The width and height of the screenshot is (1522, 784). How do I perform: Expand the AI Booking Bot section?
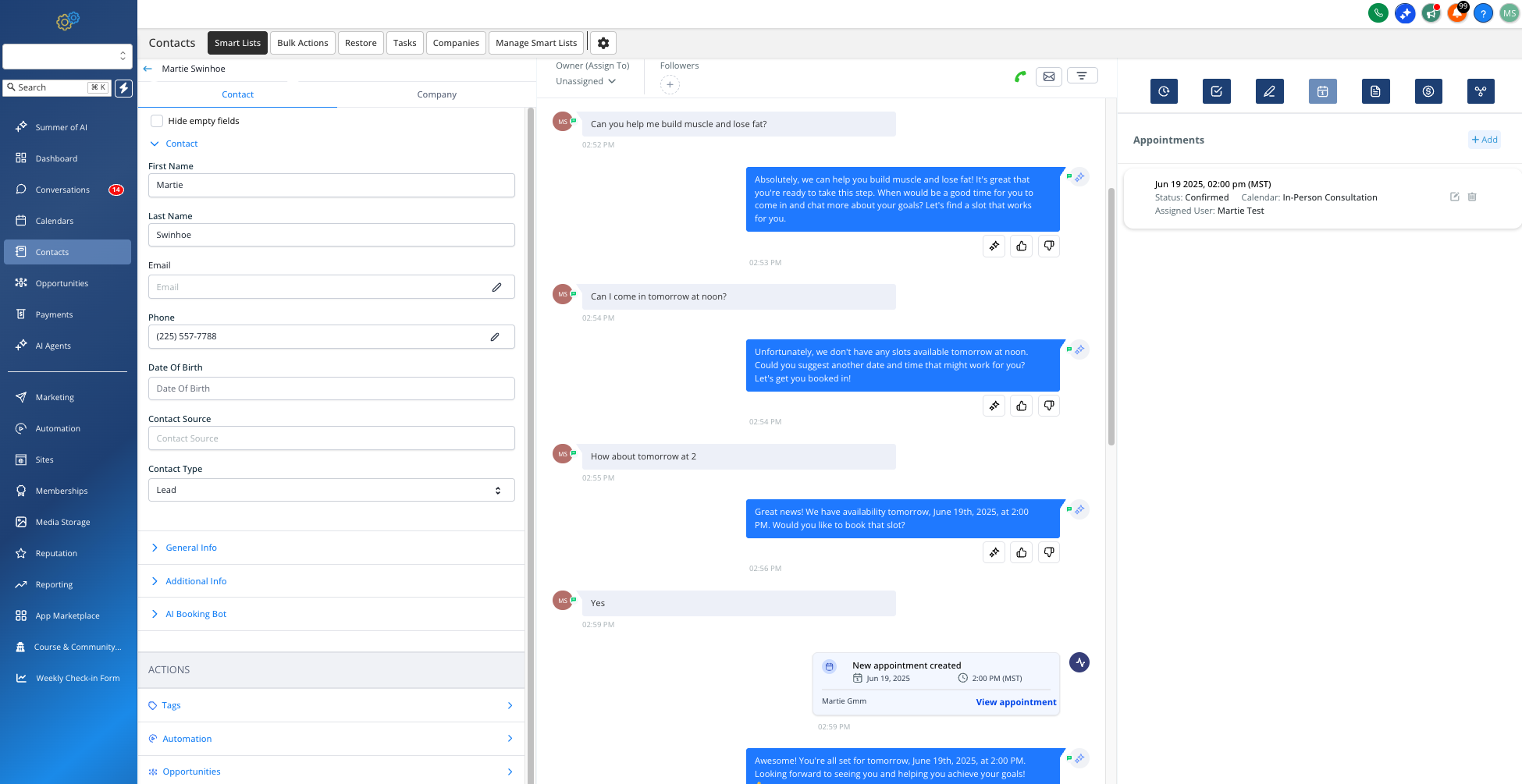[188, 614]
